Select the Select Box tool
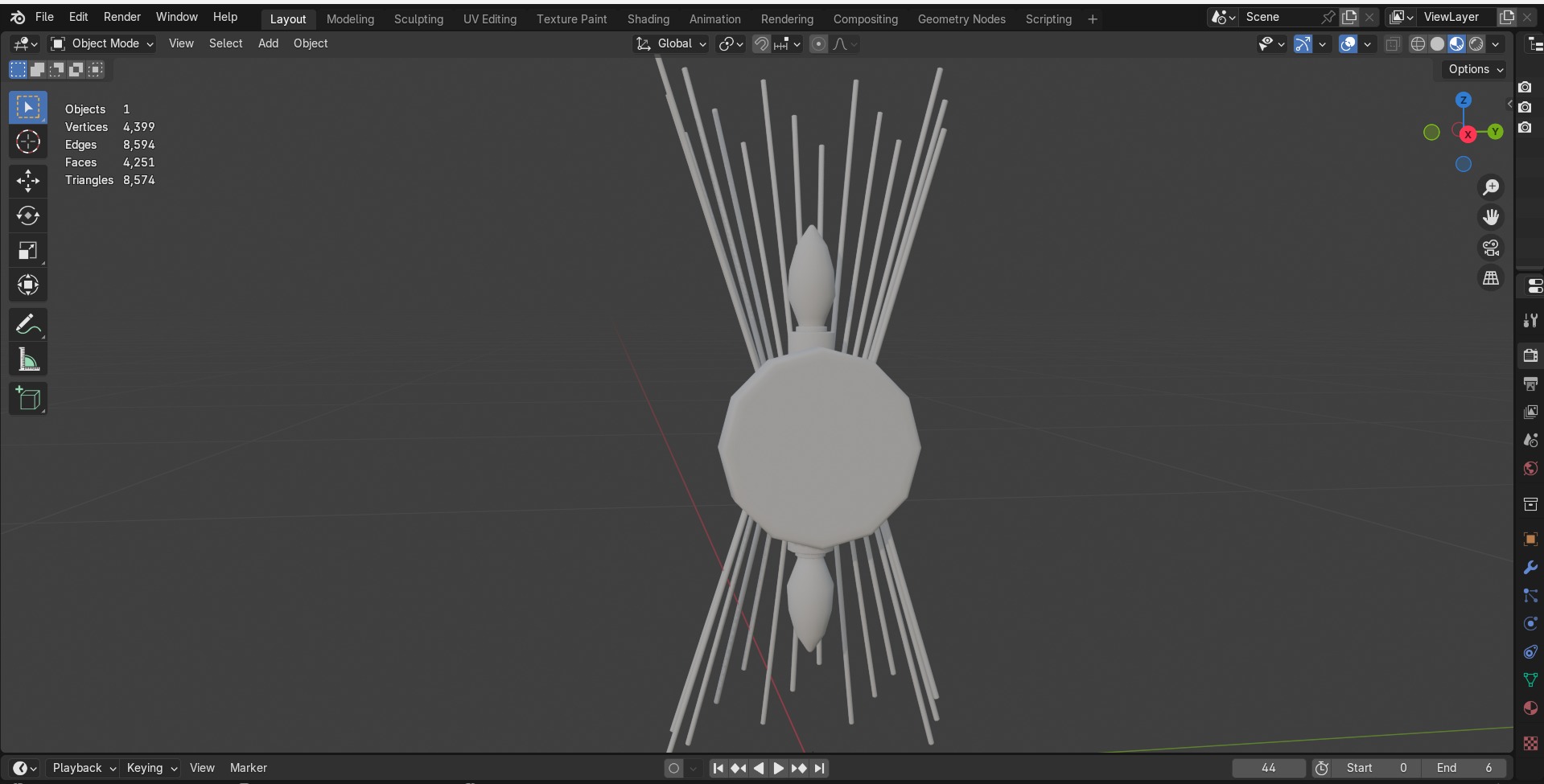The image size is (1544, 784). tap(28, 108)
